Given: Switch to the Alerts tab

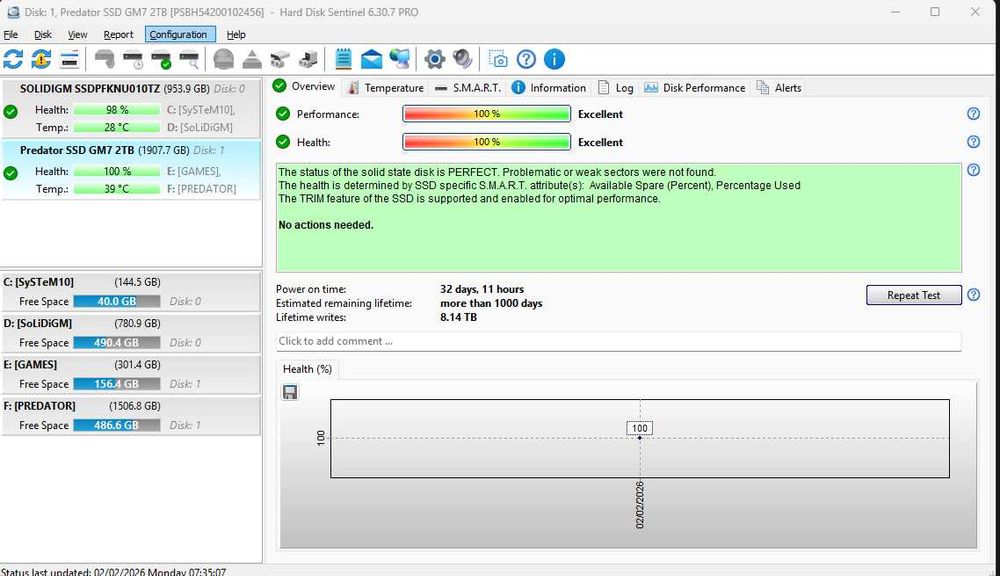Looking at the screenshot, I should click(779, 87).
